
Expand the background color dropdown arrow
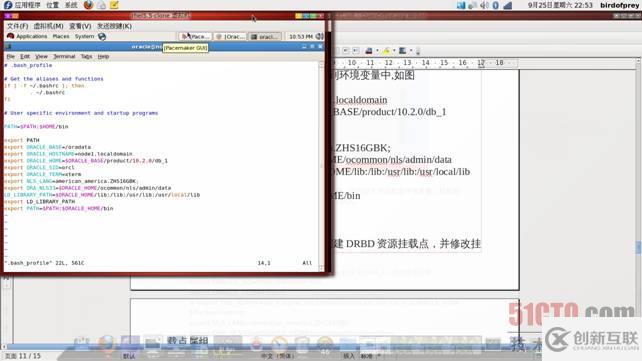pyautogui.click(x=411, y=51)
